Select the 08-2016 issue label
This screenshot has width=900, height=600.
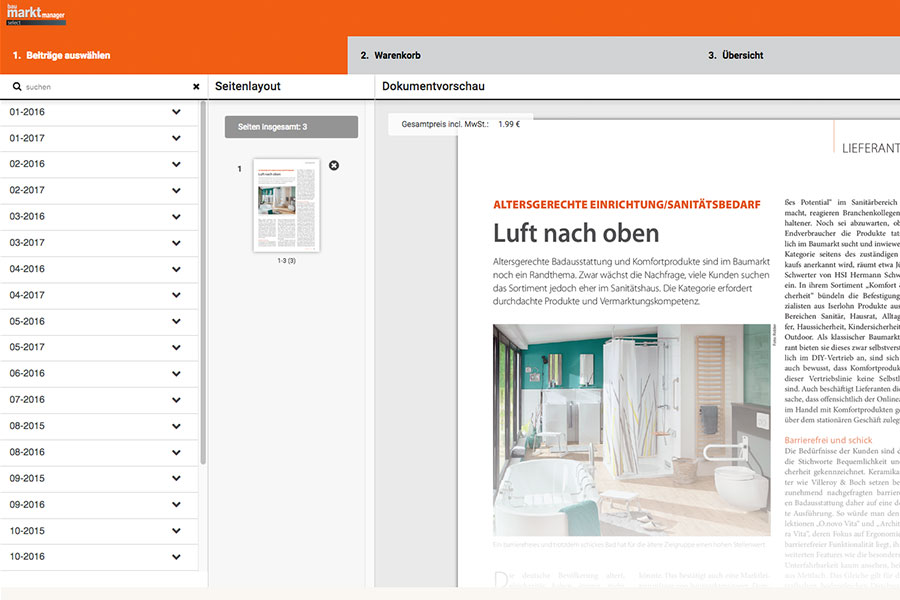point(27,452)
